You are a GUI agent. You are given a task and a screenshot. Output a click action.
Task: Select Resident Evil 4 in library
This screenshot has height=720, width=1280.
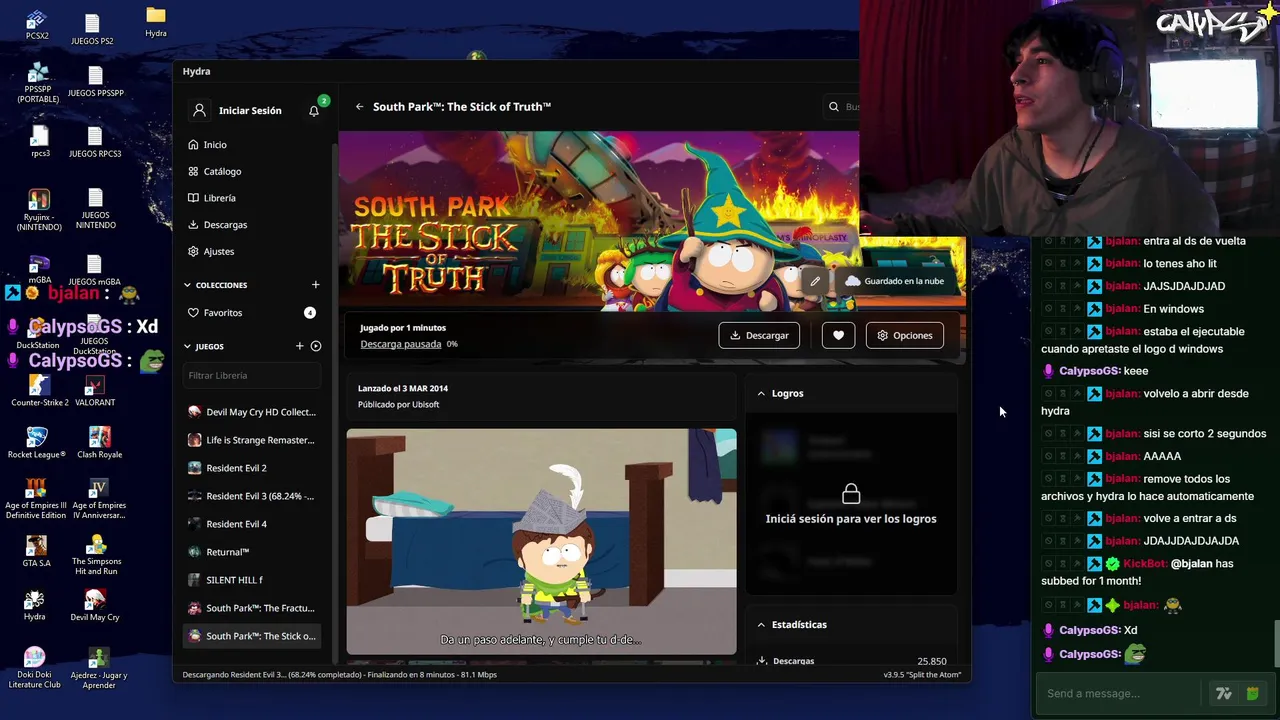[253, 524]
